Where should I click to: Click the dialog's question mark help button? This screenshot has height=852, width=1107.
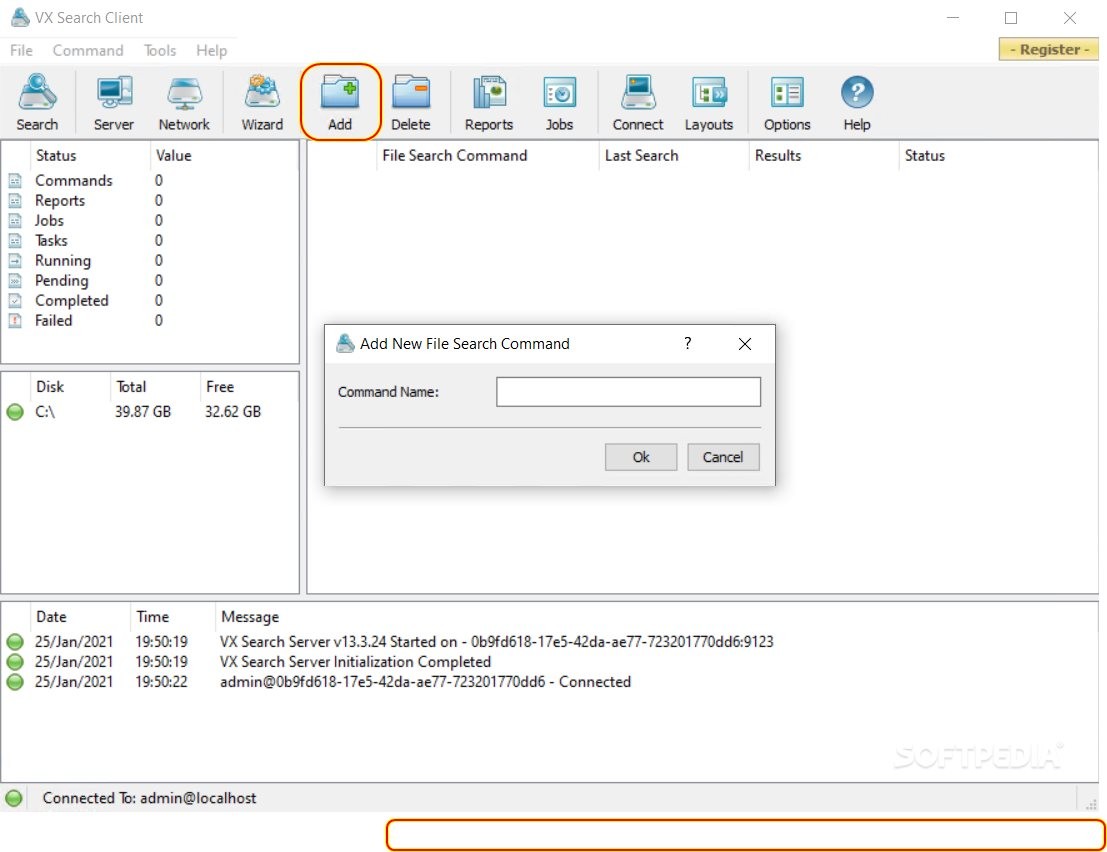tap(688, 344)
